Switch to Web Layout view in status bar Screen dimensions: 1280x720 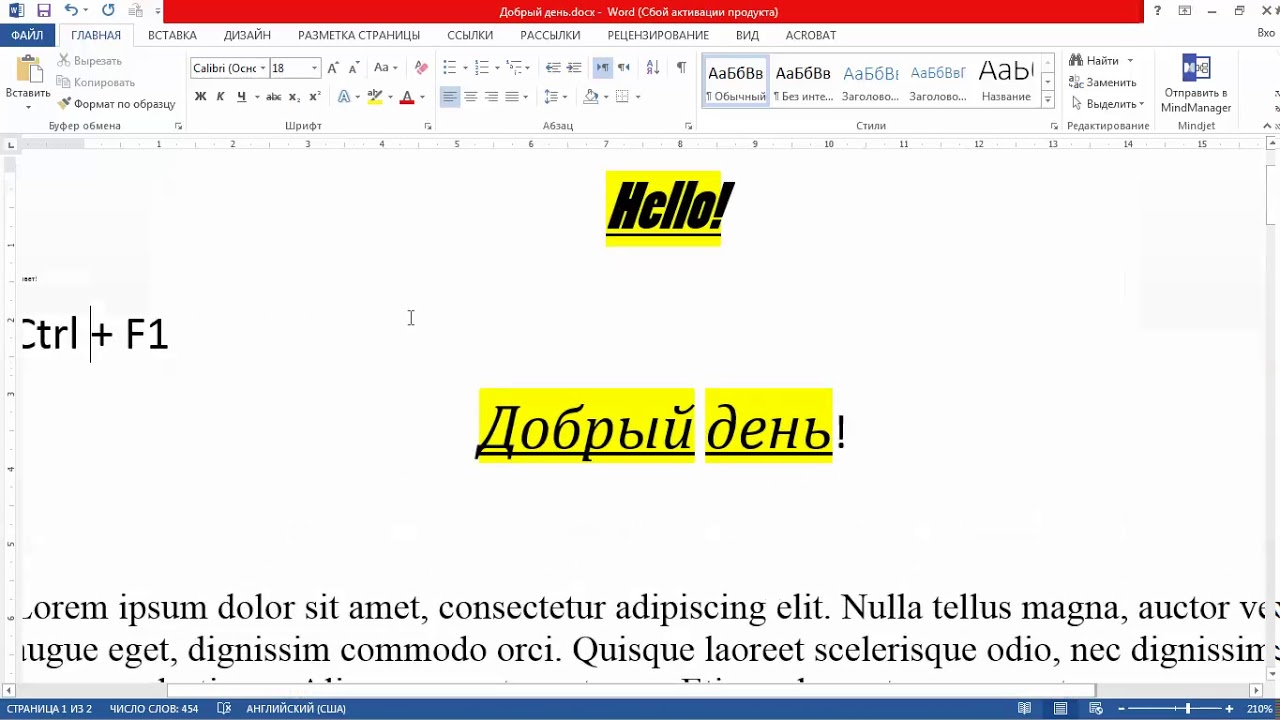pyautogui.click(x=1095, y=708)
